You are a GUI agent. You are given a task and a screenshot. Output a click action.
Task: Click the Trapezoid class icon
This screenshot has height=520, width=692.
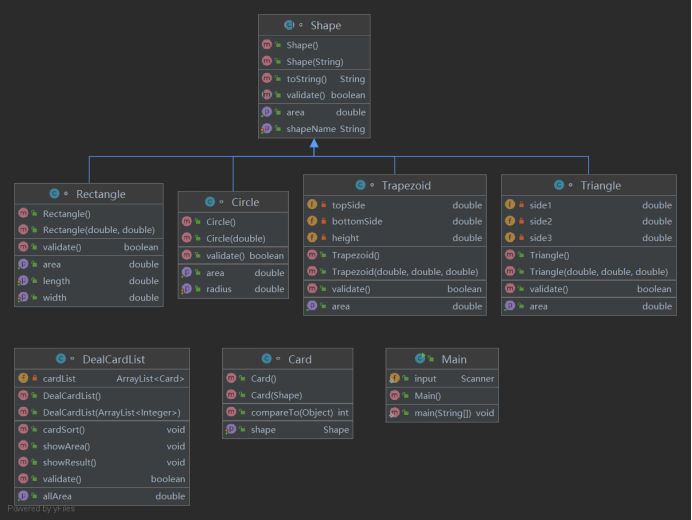[x=361, y=185]
